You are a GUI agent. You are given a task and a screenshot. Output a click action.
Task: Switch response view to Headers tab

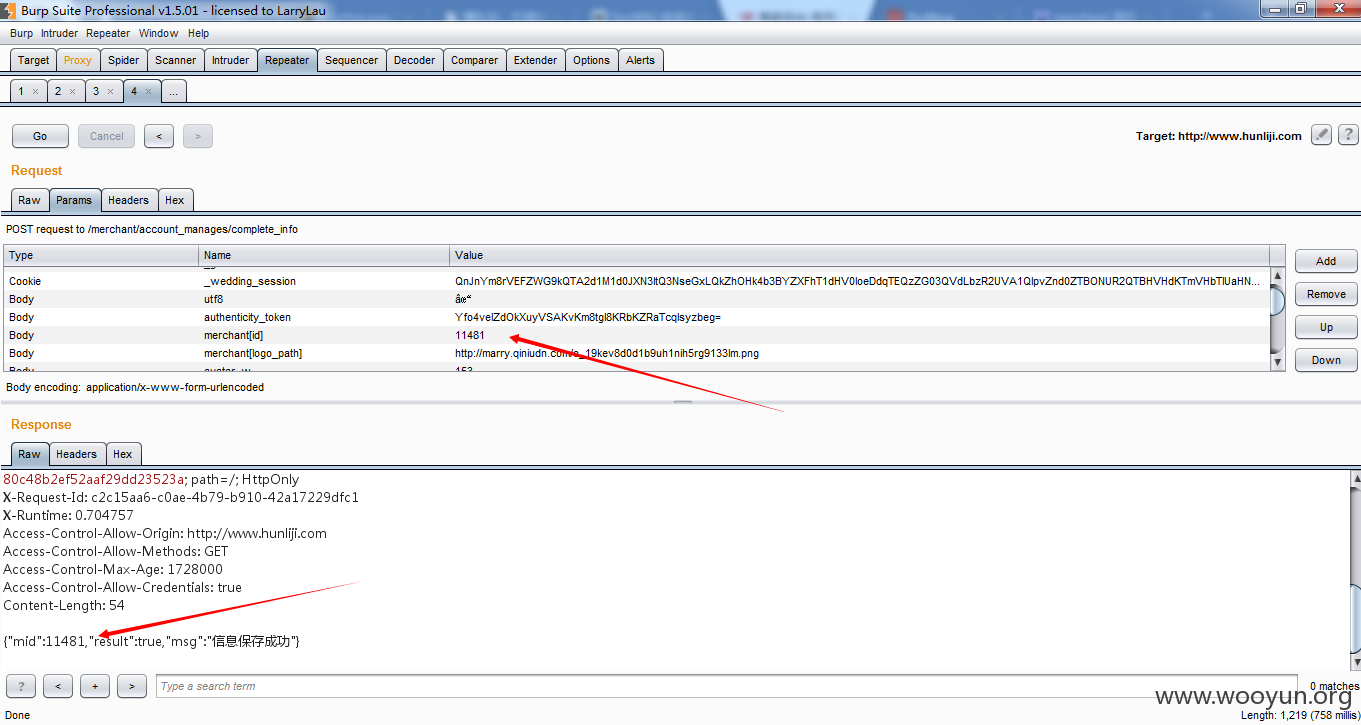pos(77,454)
